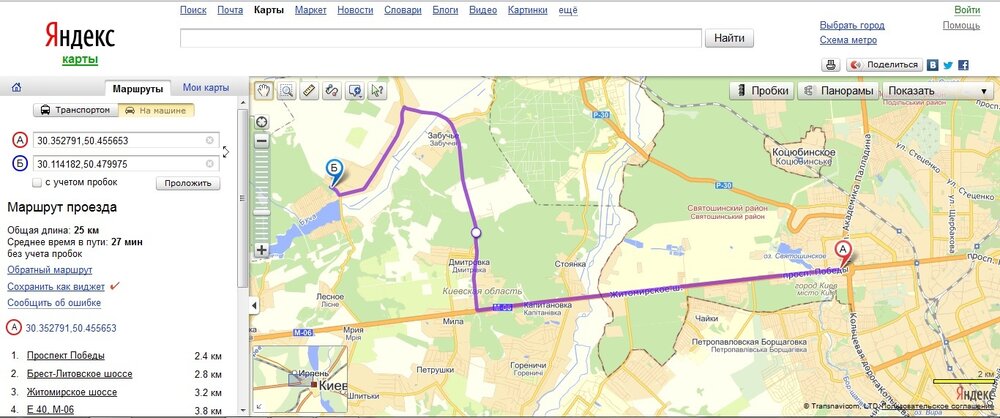The height and width of the screenshot is (418, 1000).
Task: Collapse the side panel with arrow
Action: pyautogui.click(x=255, y=306)
